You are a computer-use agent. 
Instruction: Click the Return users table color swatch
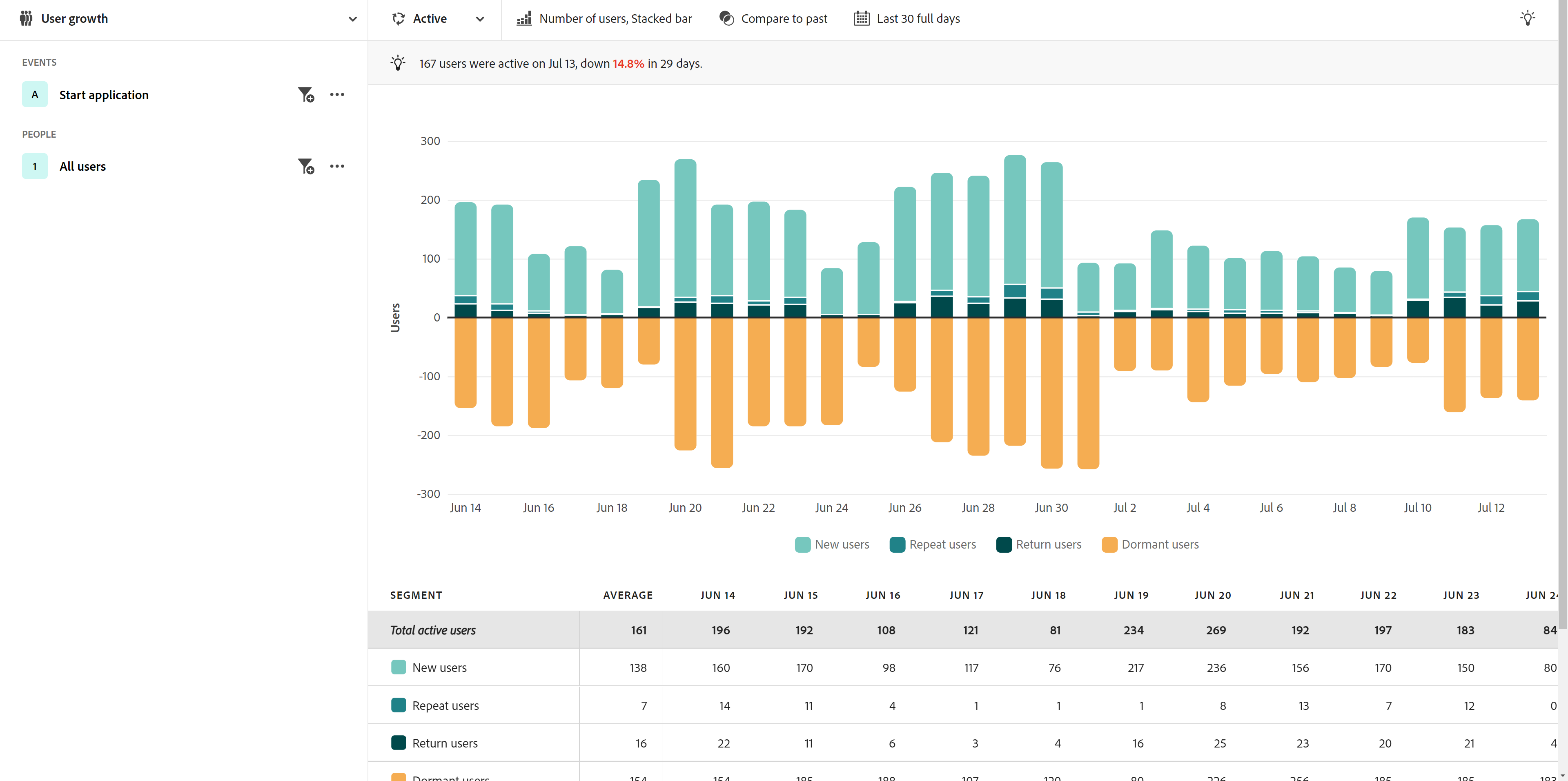pos(399,743)
